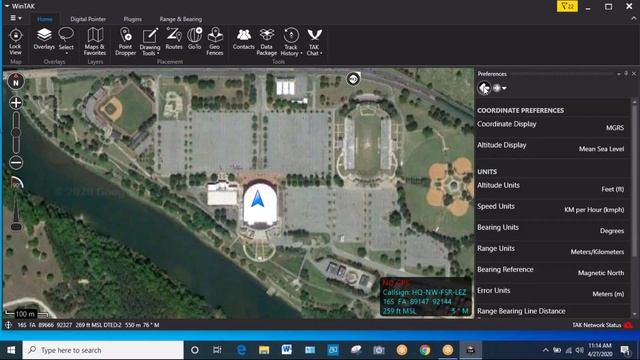
Task: Change Range Units Meters/Kilometers setting
Action: coord(551,250)
